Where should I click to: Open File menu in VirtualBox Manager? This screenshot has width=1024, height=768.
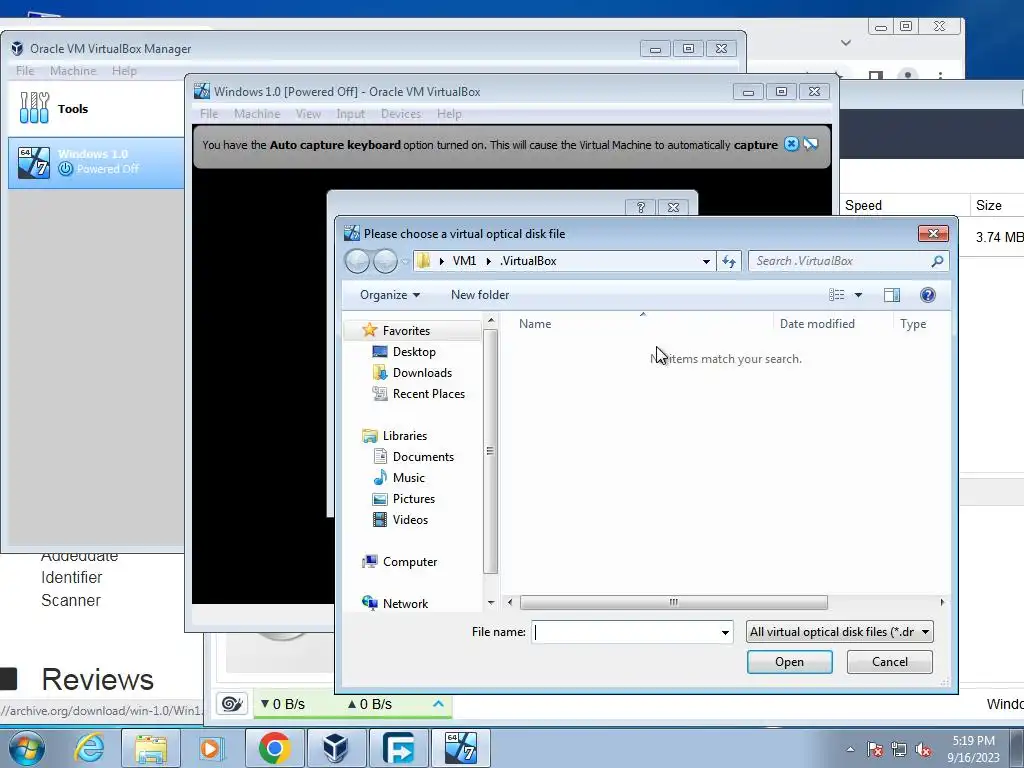[25, 71]
